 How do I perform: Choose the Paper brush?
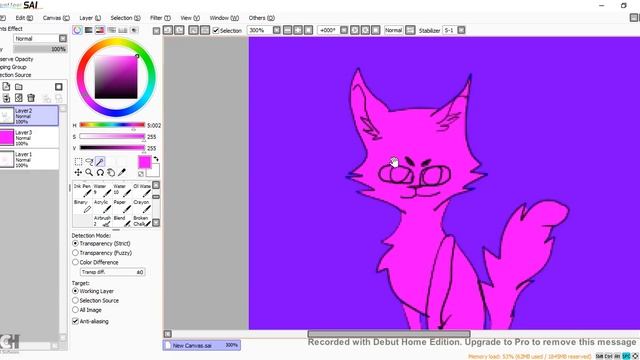point(122,206)
